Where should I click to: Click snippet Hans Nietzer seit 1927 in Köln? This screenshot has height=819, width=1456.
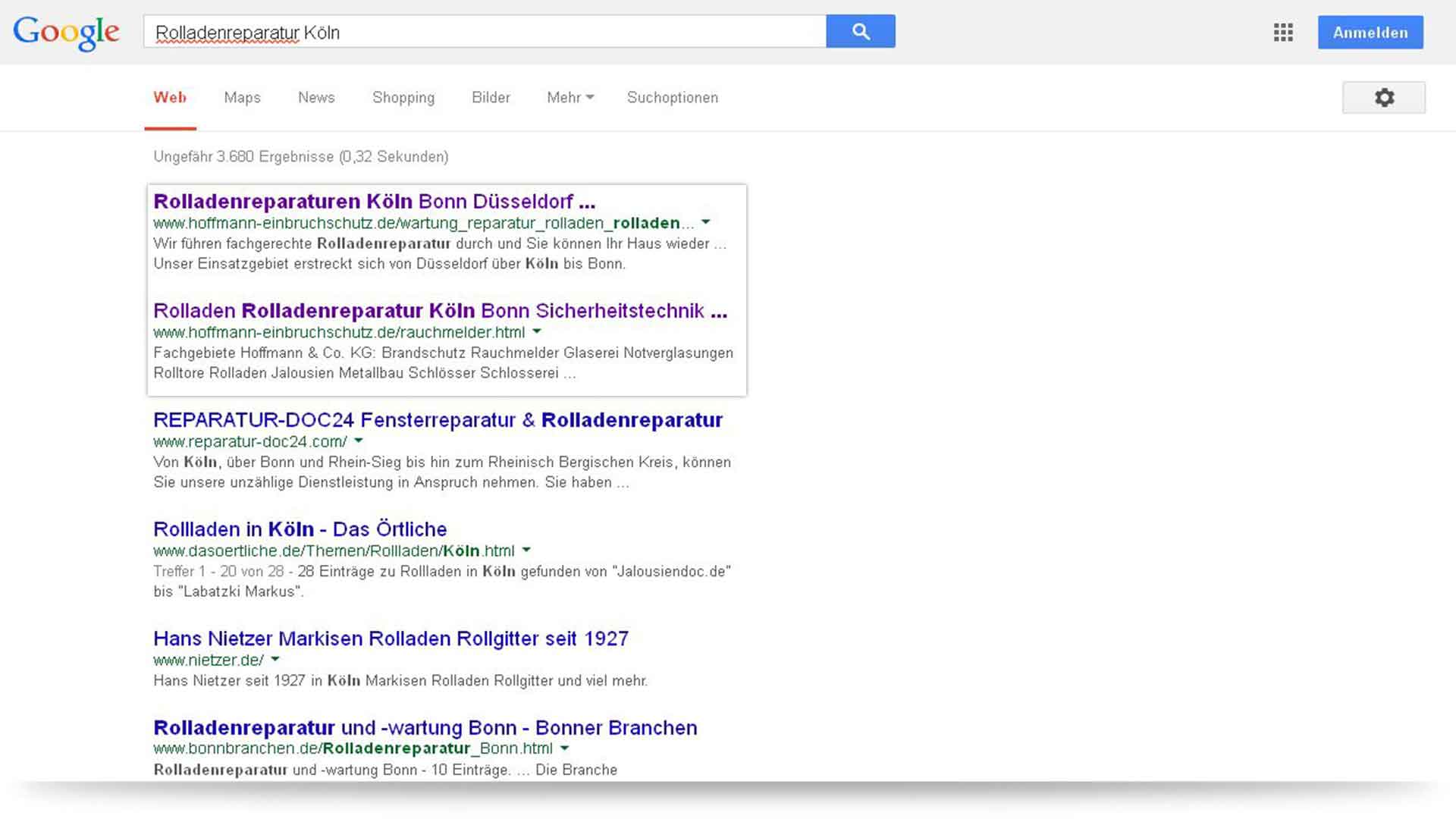coord(400,681)
